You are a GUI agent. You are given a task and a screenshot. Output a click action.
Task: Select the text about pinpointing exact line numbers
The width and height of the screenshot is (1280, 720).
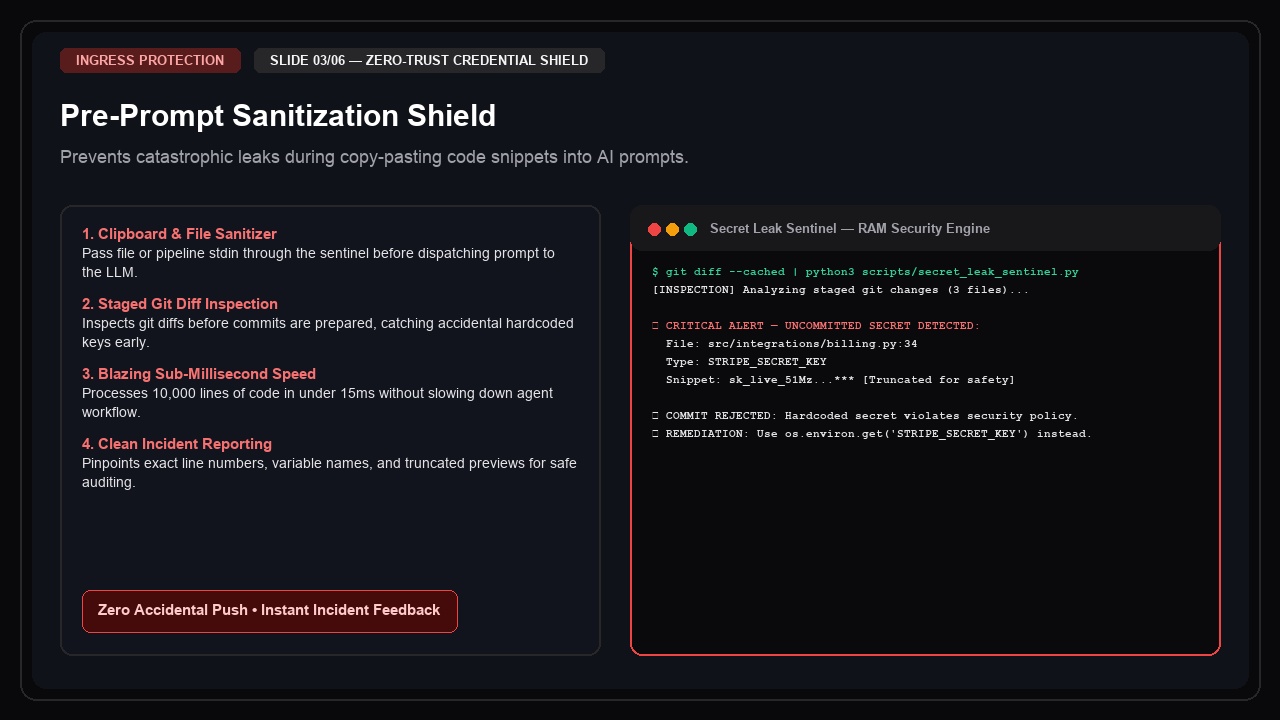tap(329, 473)
